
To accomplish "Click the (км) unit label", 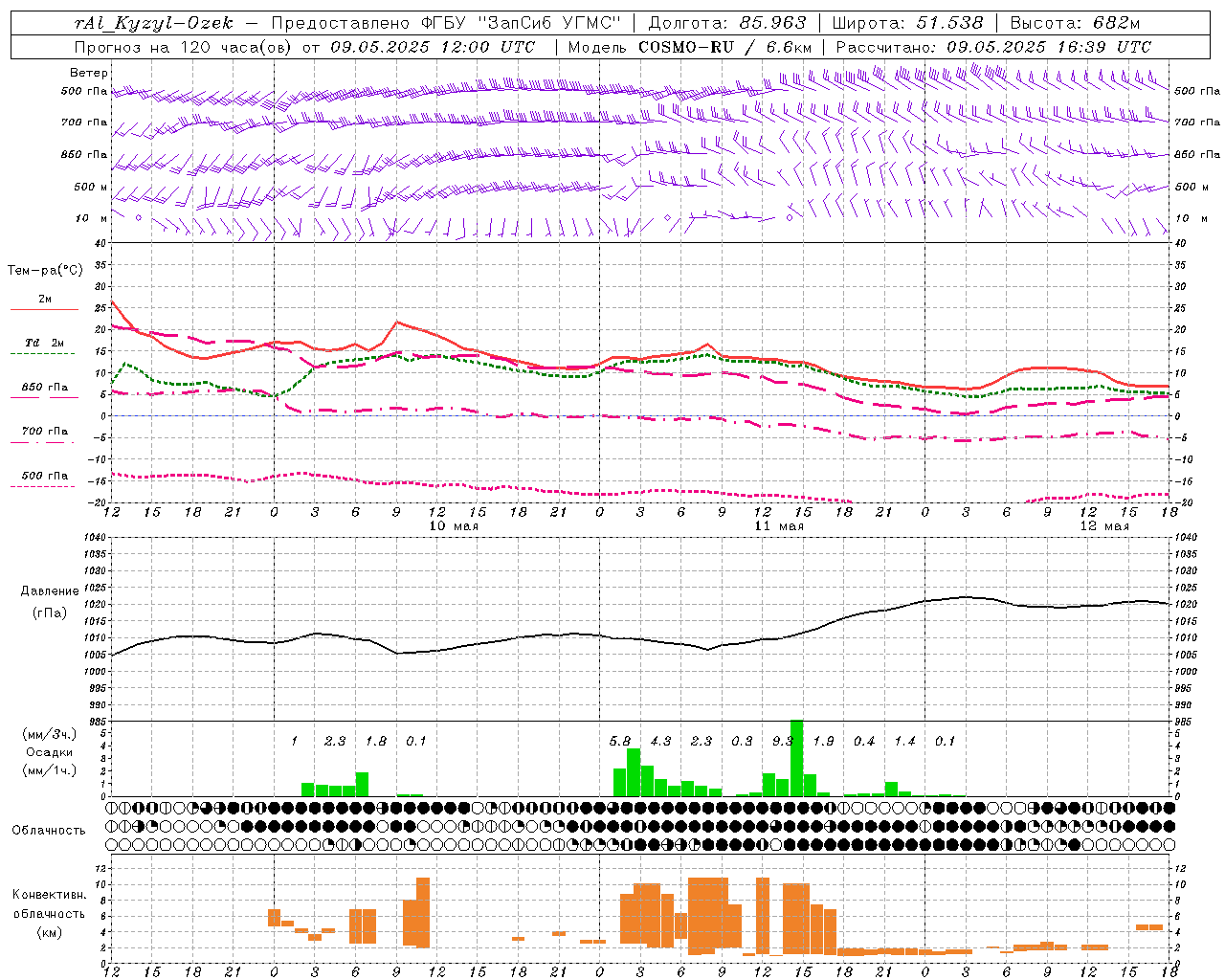I will [x=50, y=932].
